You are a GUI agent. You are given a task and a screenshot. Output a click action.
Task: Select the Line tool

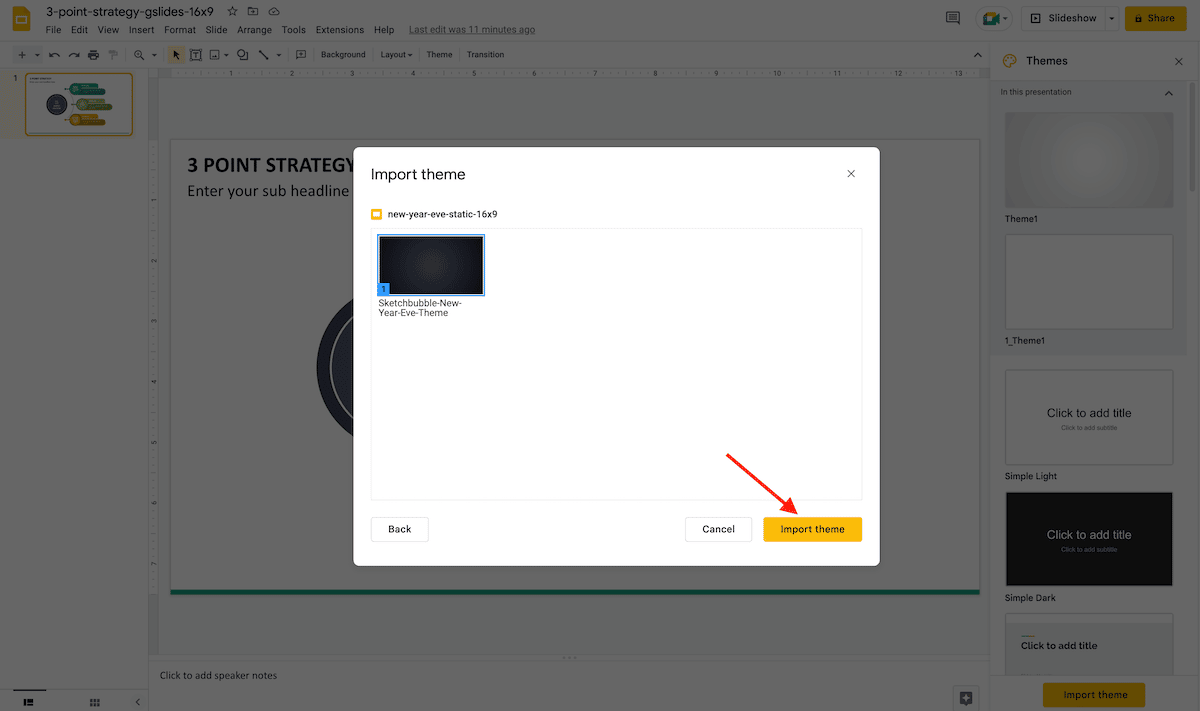coord(264,54)
